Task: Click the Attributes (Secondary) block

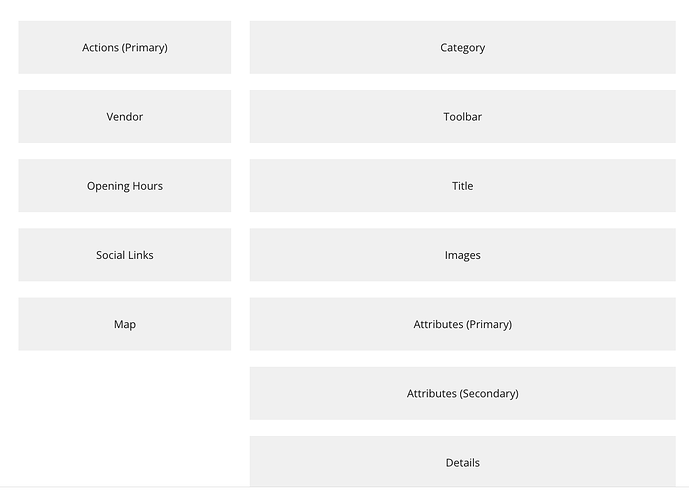Action: pyautogui.click(x=463, y=393)
